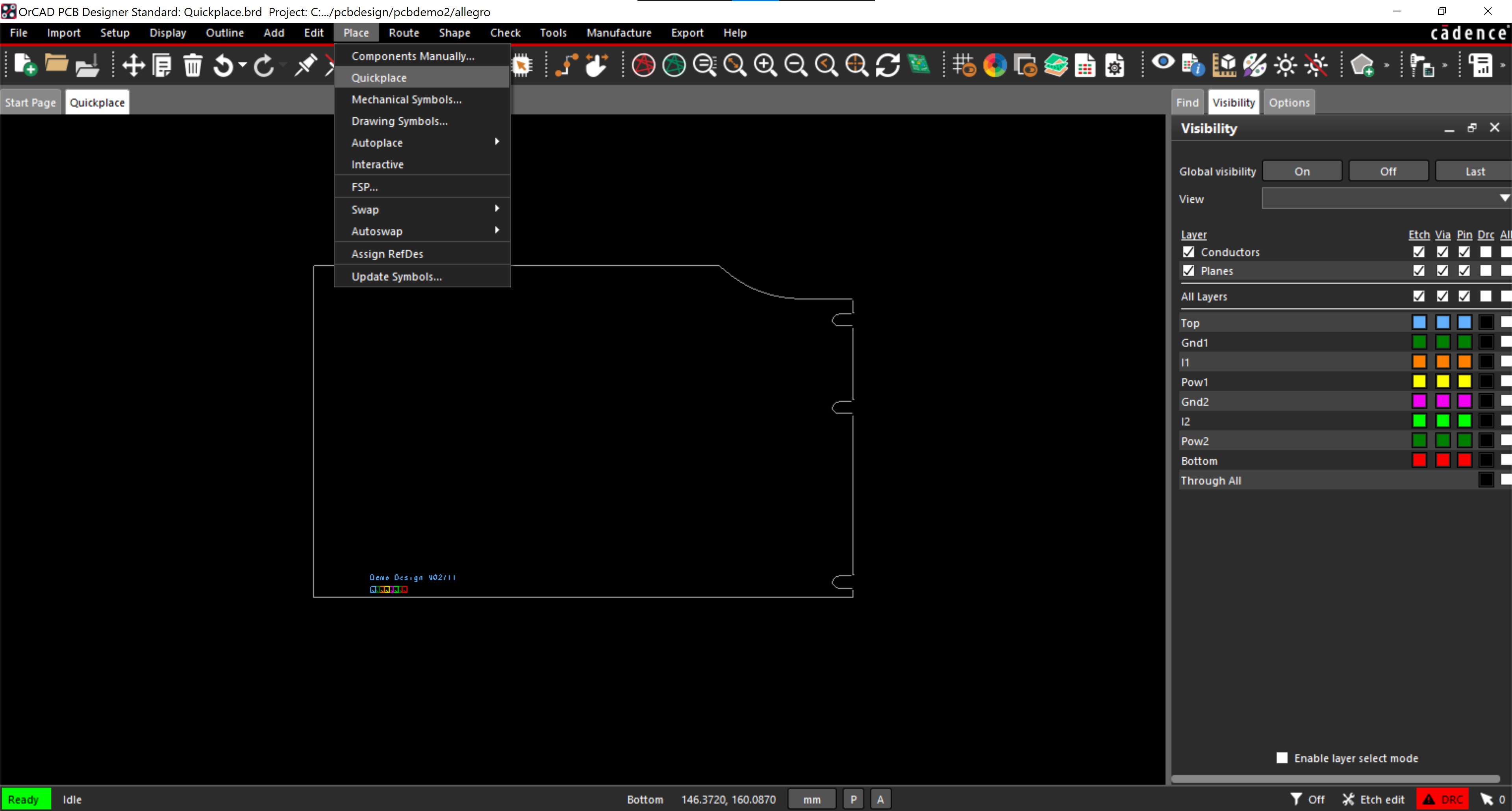1512x811 pixels.
Task: Uncheck All Layers Etch checkbox
Action: point(1419,296)
